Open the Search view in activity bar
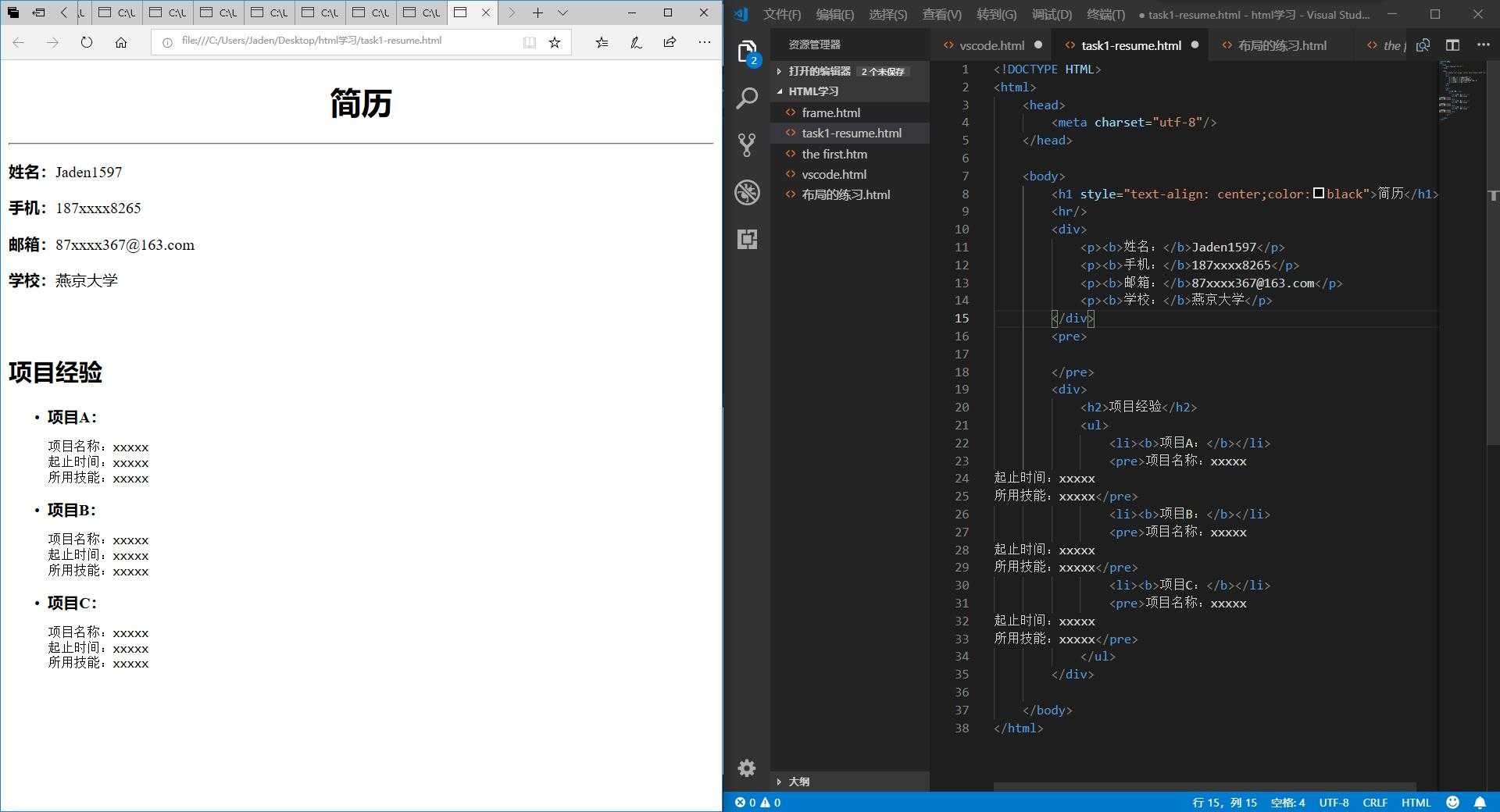Screen dimensions: 1500x812 747,98
